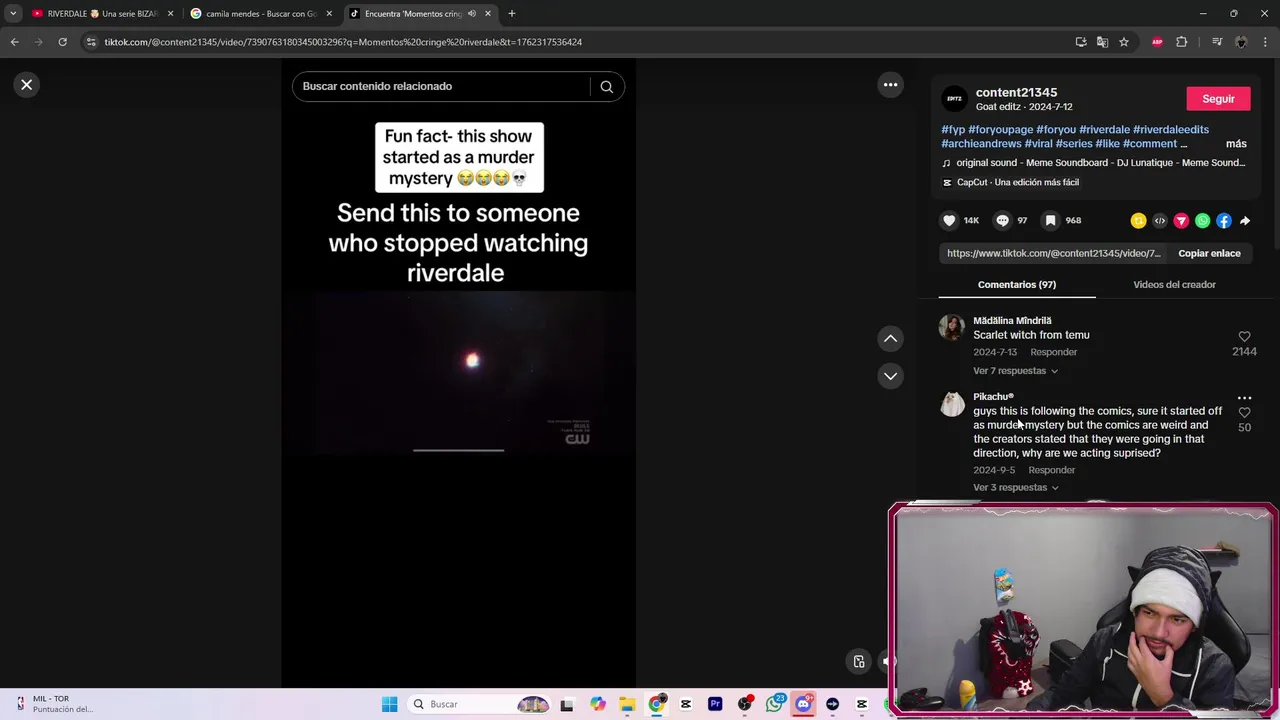Click the video link URL field
Viewport: 1280px width, 720px height.
[x=1053, y=253]
